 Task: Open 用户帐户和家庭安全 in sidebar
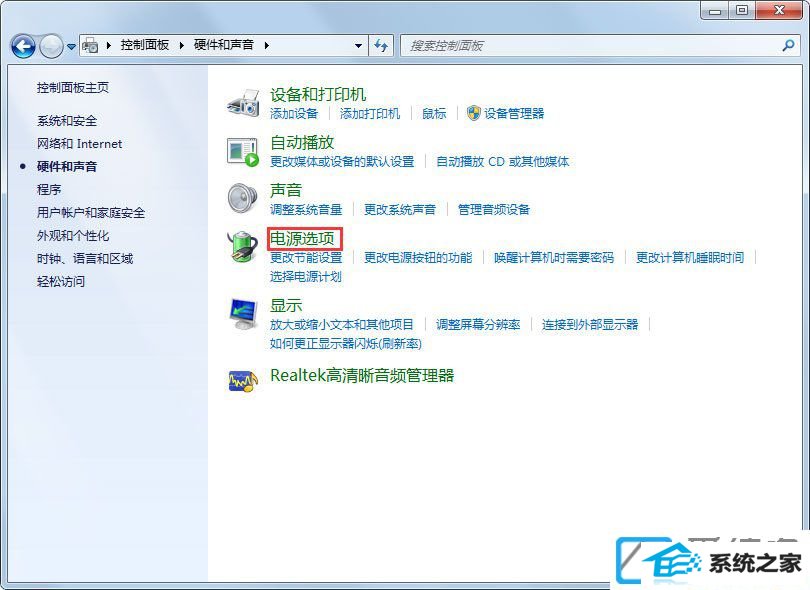coord(91,212)
